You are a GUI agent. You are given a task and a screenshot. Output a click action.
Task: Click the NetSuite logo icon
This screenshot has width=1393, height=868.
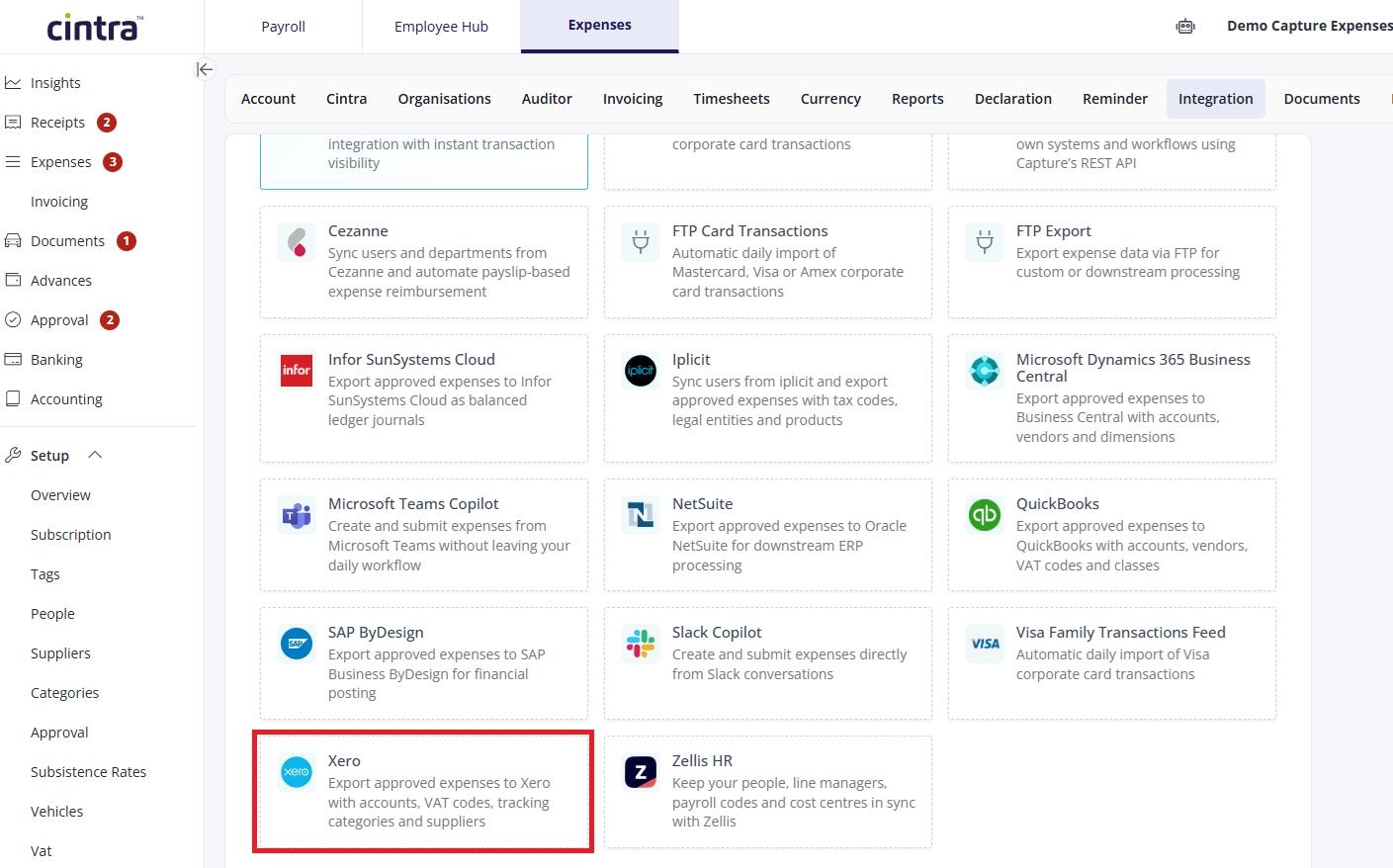(x=641, y=515)
